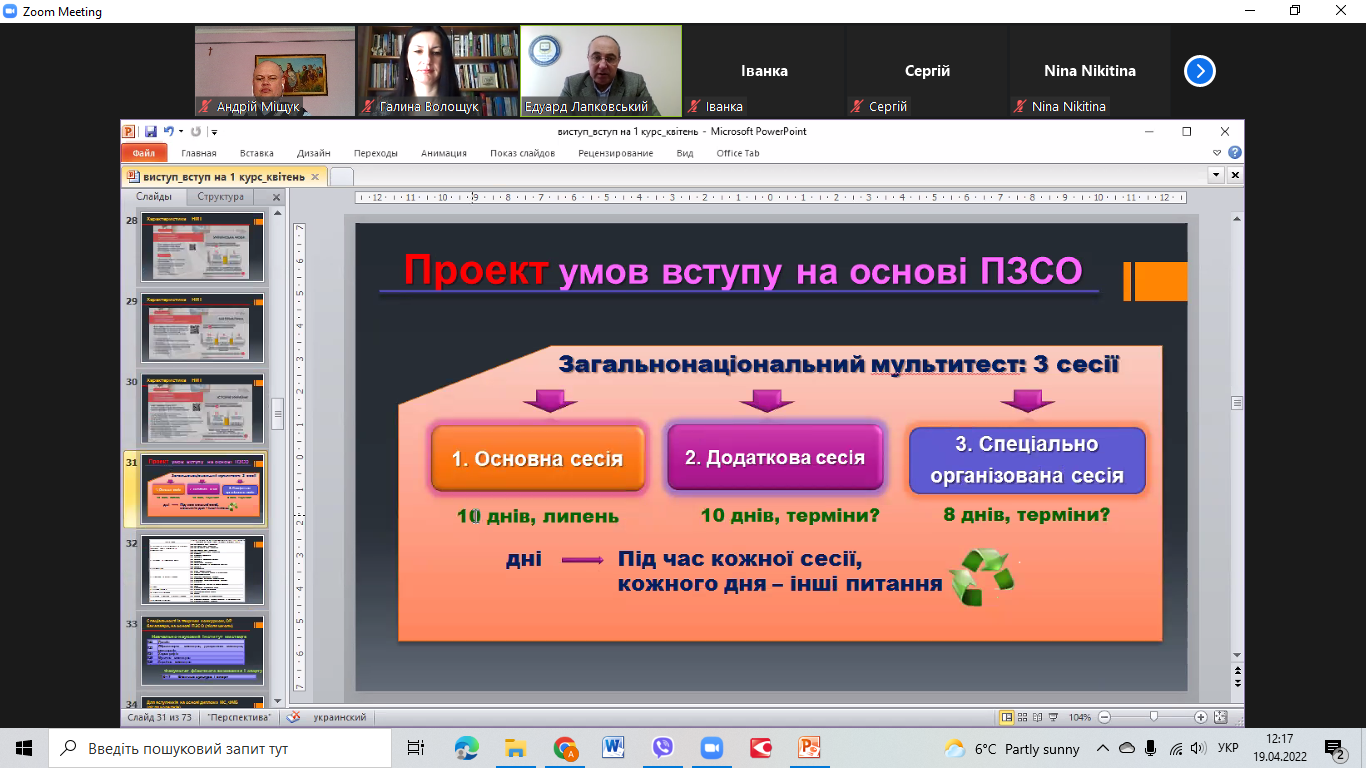Expand Customize Quick Access Toolbar dropdown
The height and width of the screenshot is (768, 1366).
pos(214,131)
